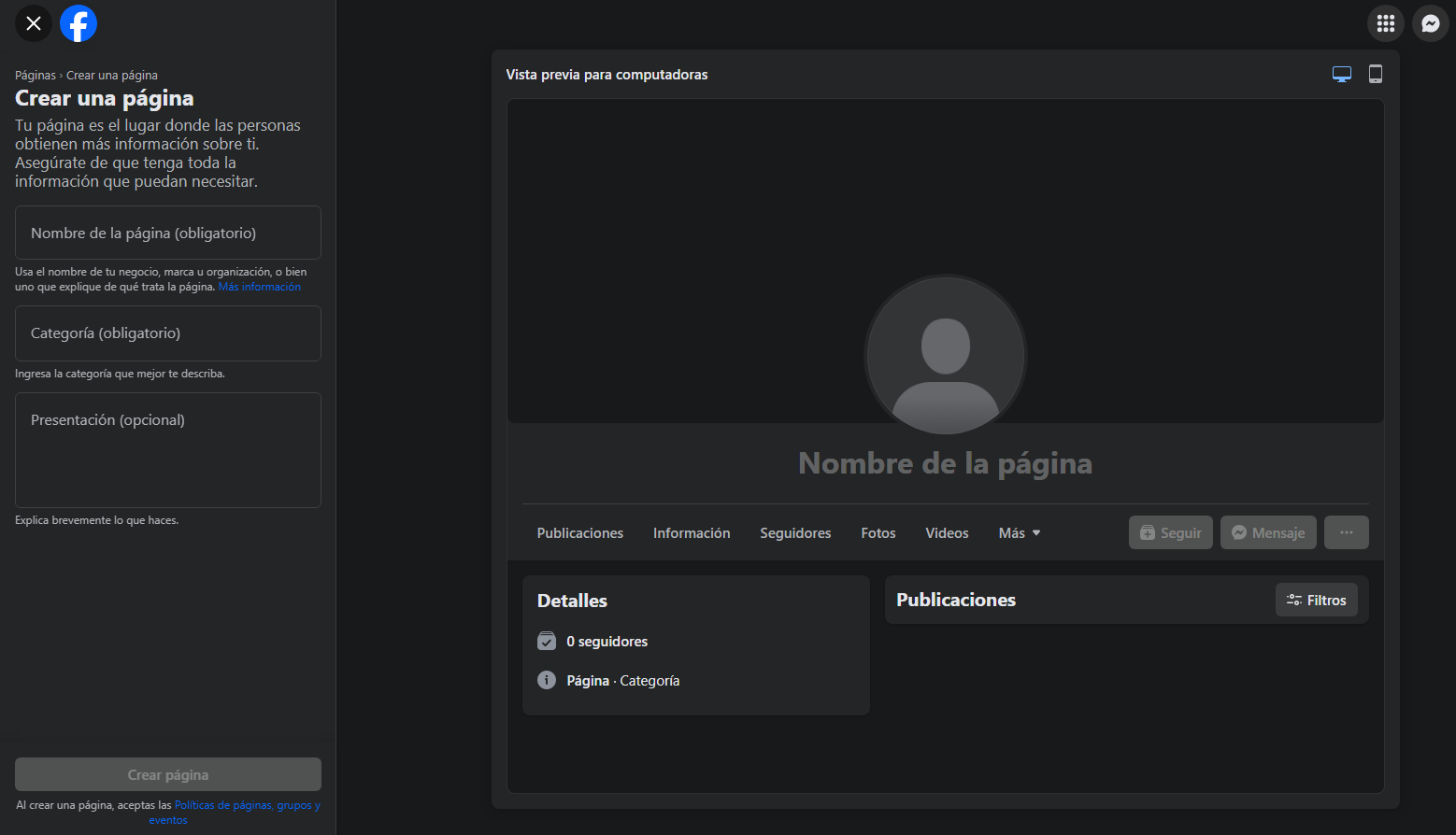Image resolution: width=1456 pixels, height=835 pixels.
Task: Click the Presentación (opcional) text area
Action: [168, 450]
